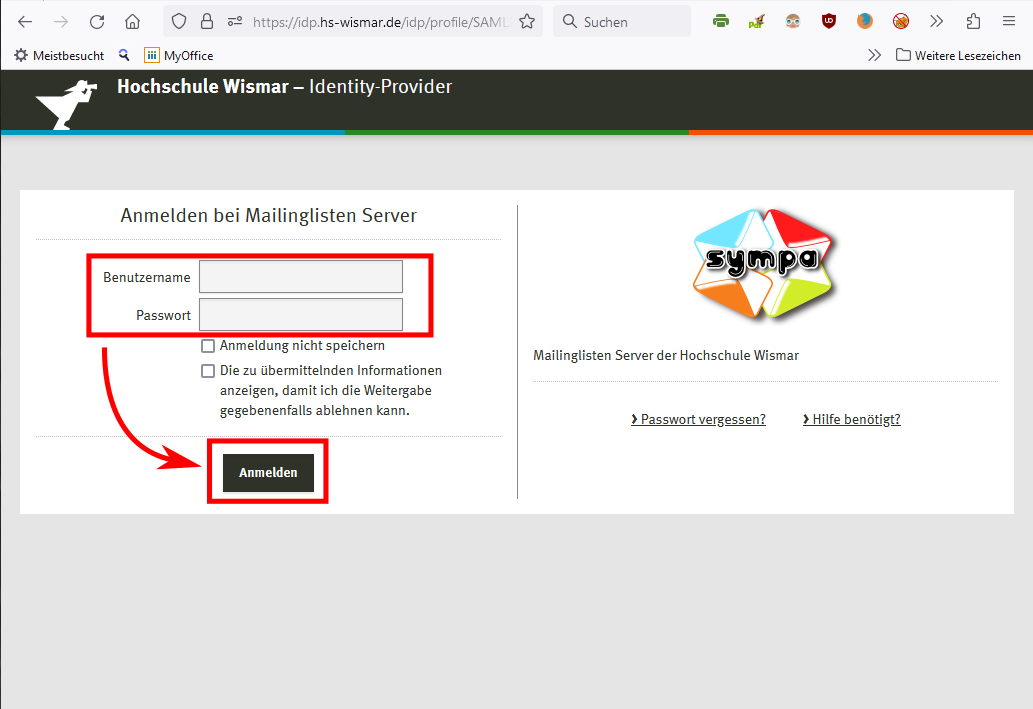Click the Hochschule Wismar logo
Screen dimensions: 1033x709
67,104
